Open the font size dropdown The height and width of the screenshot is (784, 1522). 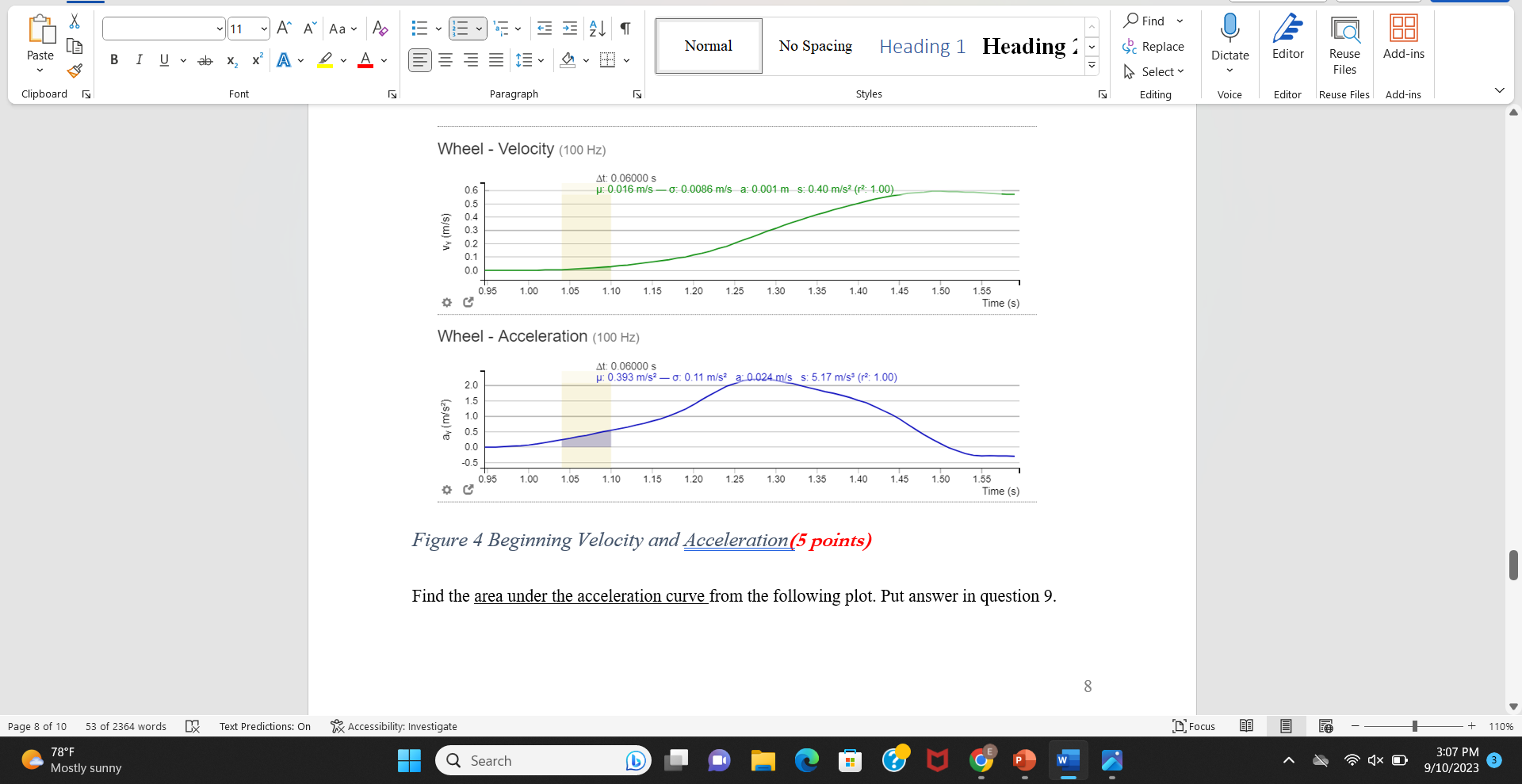click(264, 29)
